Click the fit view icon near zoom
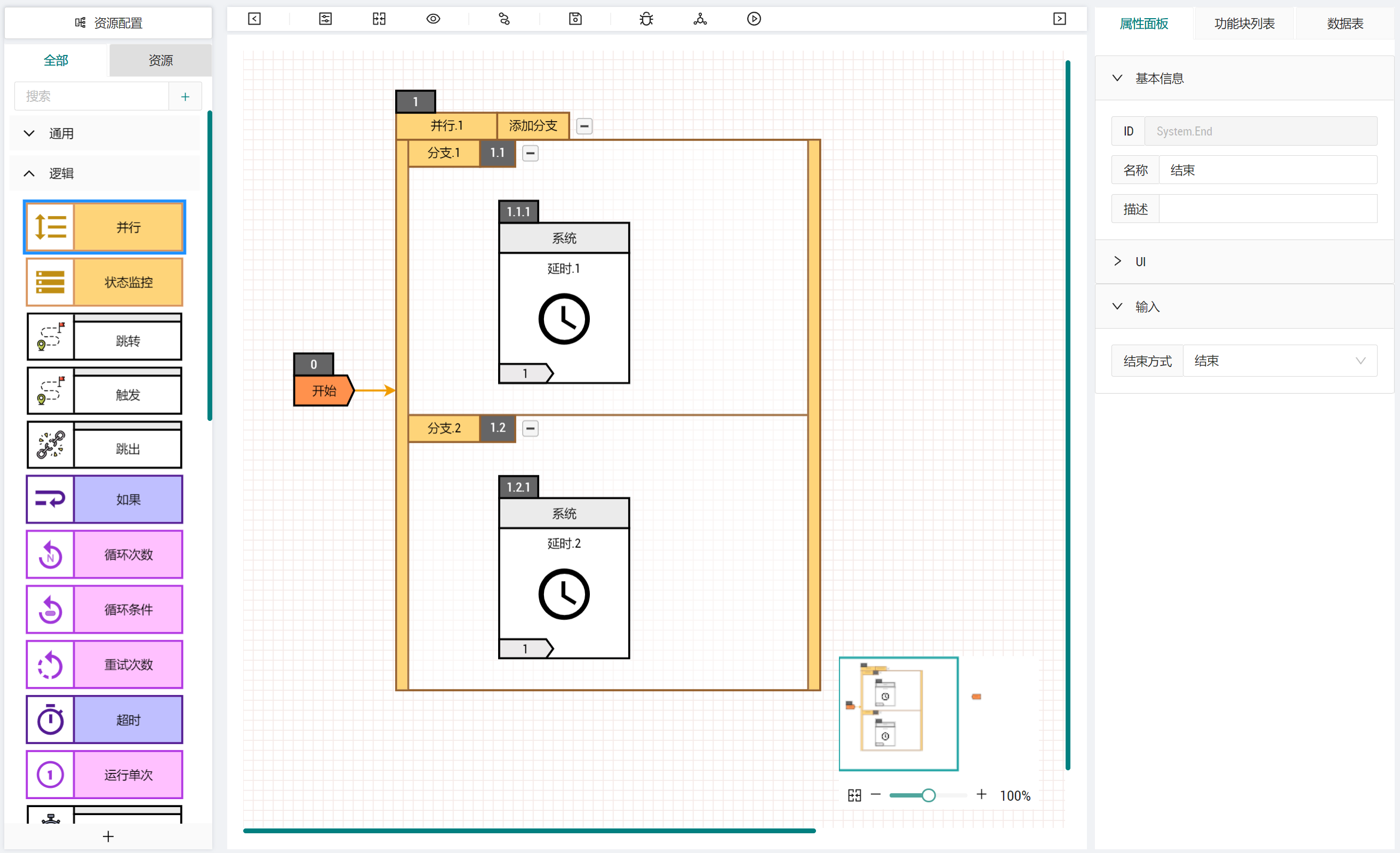 click(x=854, y=795)
